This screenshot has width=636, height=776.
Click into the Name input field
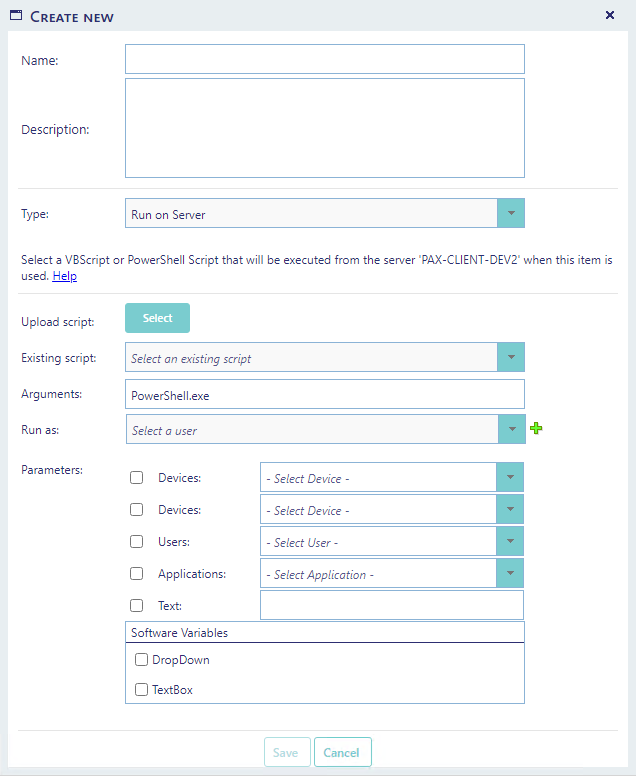(x=324, y=59)
